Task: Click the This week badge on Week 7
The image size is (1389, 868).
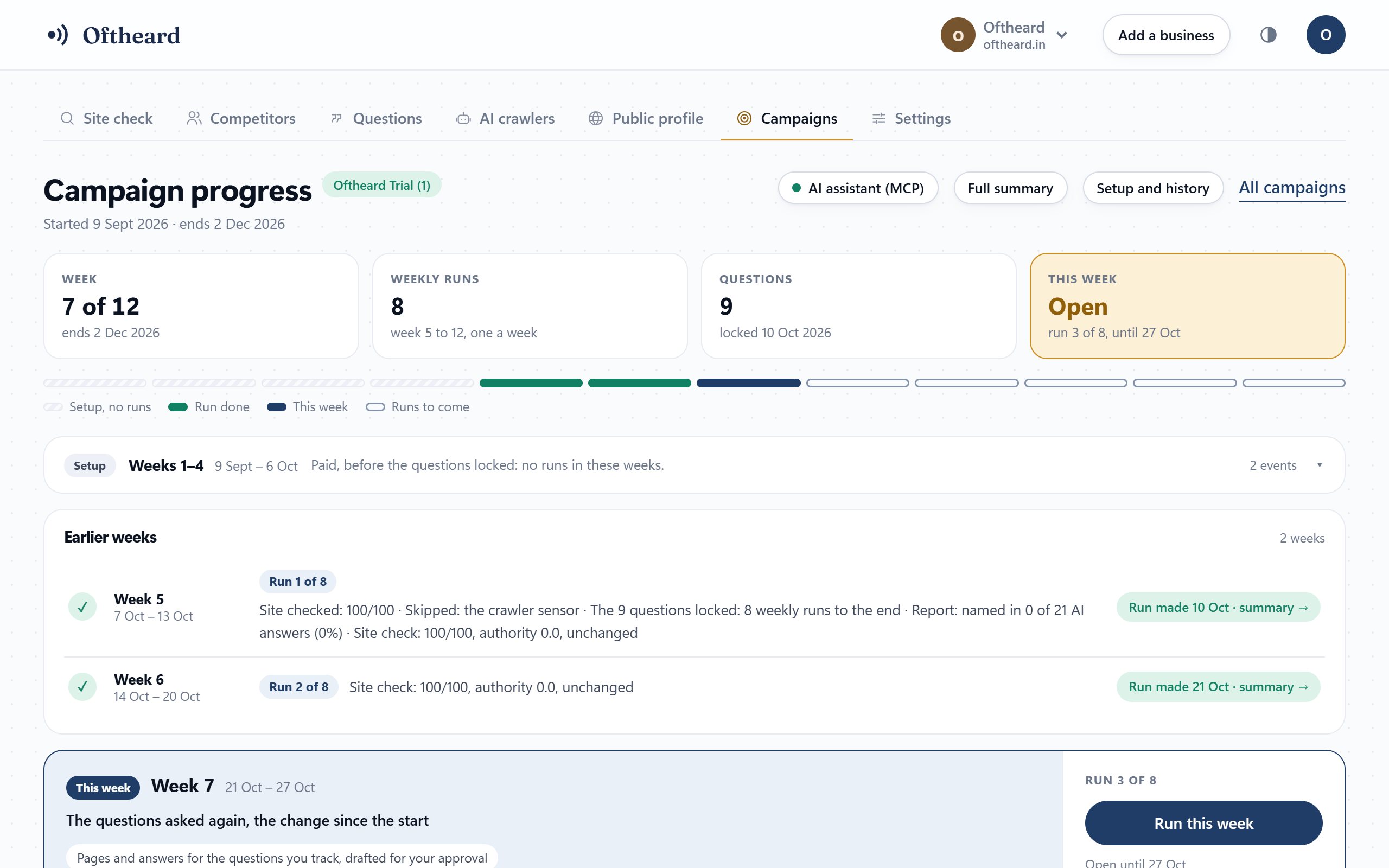Action: click(103, 788)
